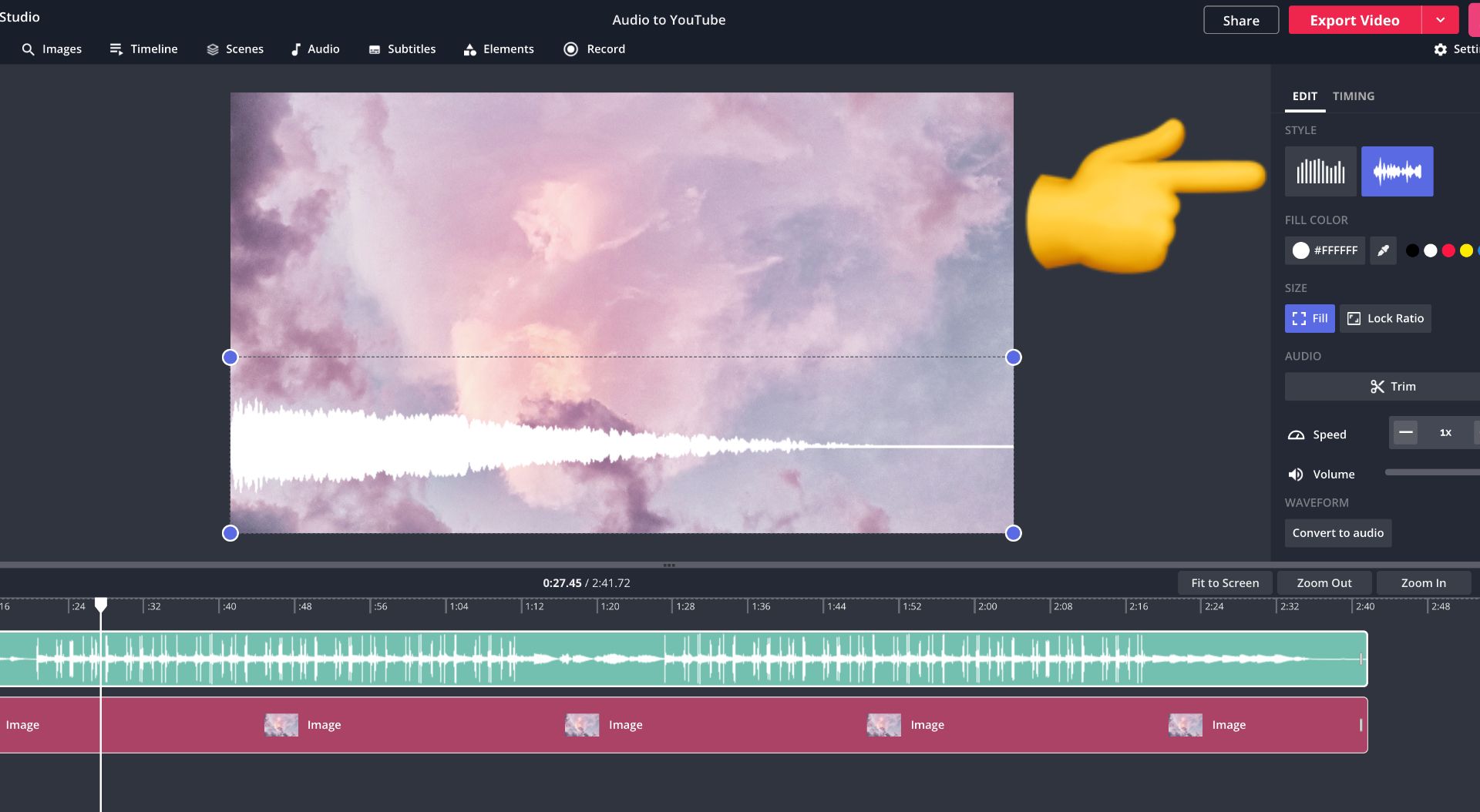Pick the red fill color swatch
The height and width of the screenshot is (812, 1480).
(1448, 250)
